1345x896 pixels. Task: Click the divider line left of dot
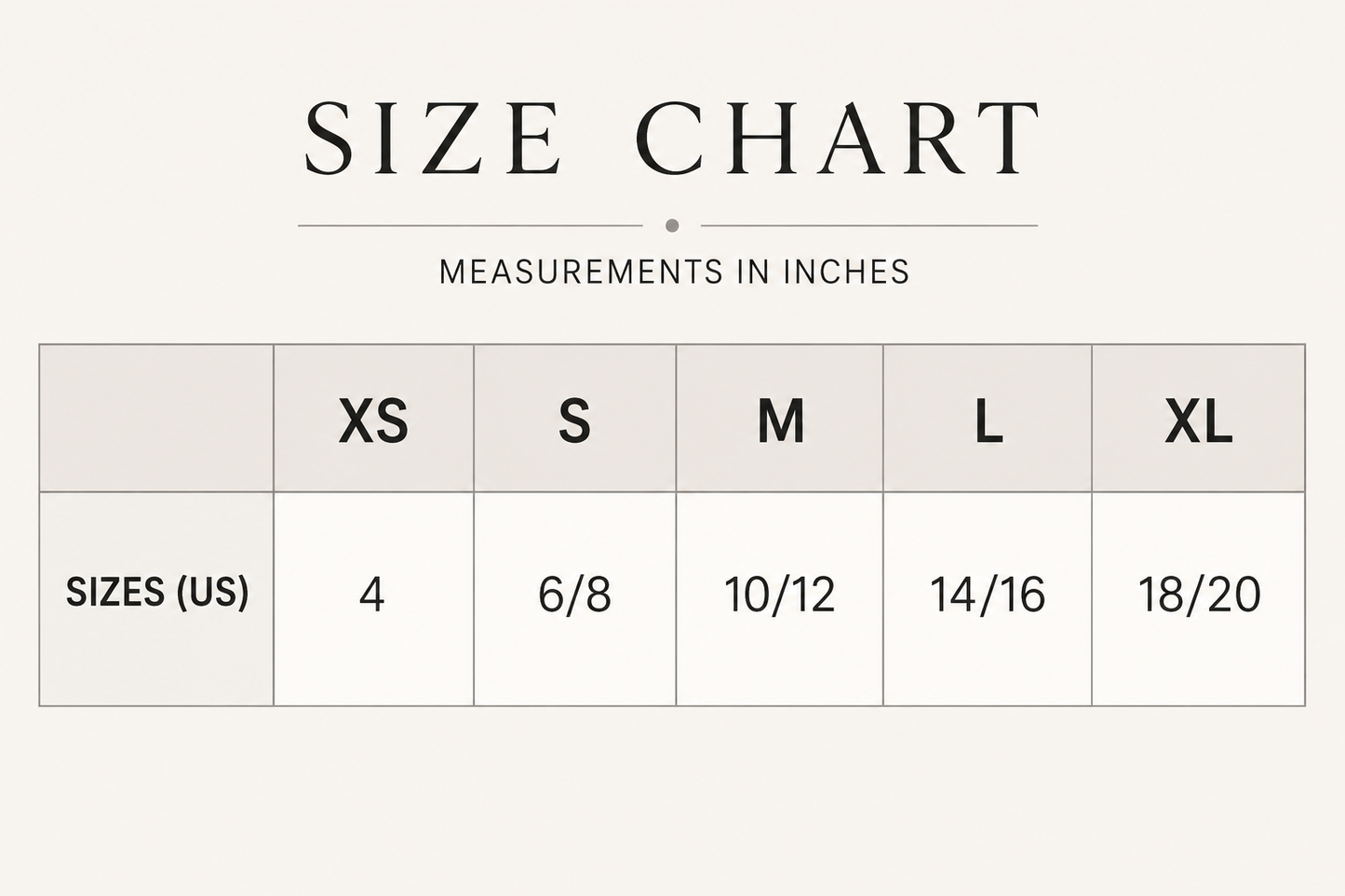470,225
